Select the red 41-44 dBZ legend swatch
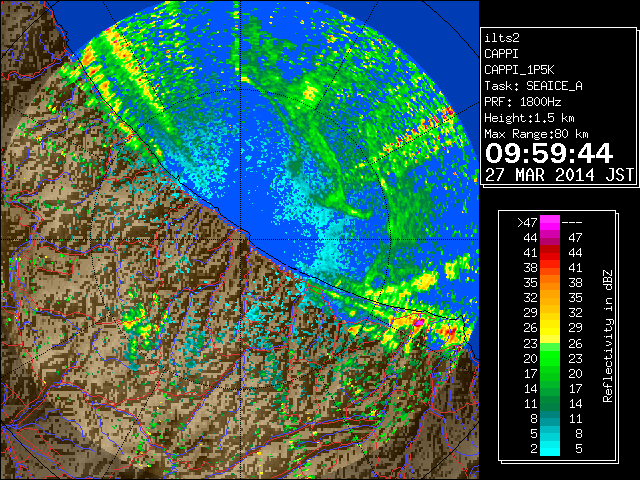This screenshot has width=640, height=480. tap(550, 253)
